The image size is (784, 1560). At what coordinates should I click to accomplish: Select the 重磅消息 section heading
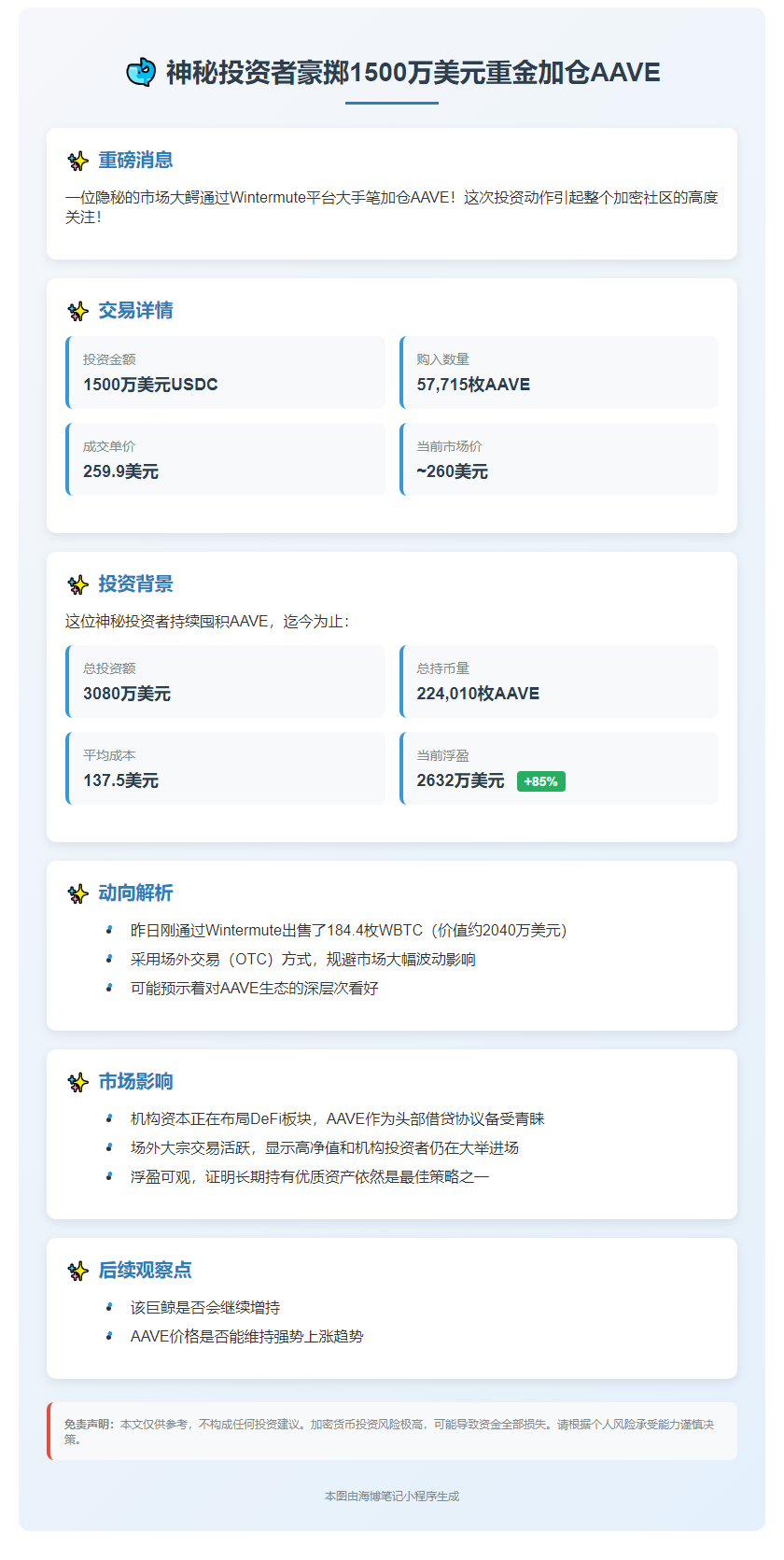click(x=135, y=161)
